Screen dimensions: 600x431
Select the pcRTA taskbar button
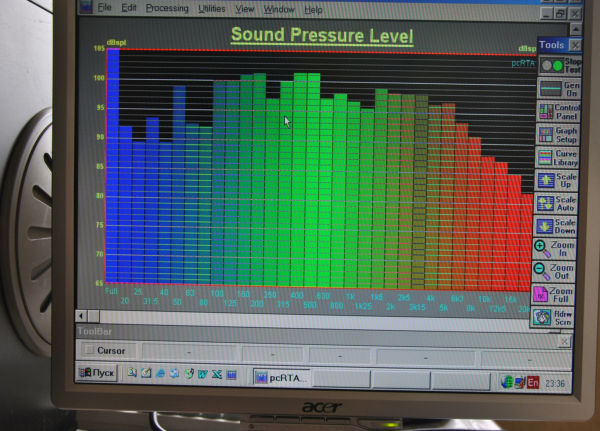[x=283, y=377]
